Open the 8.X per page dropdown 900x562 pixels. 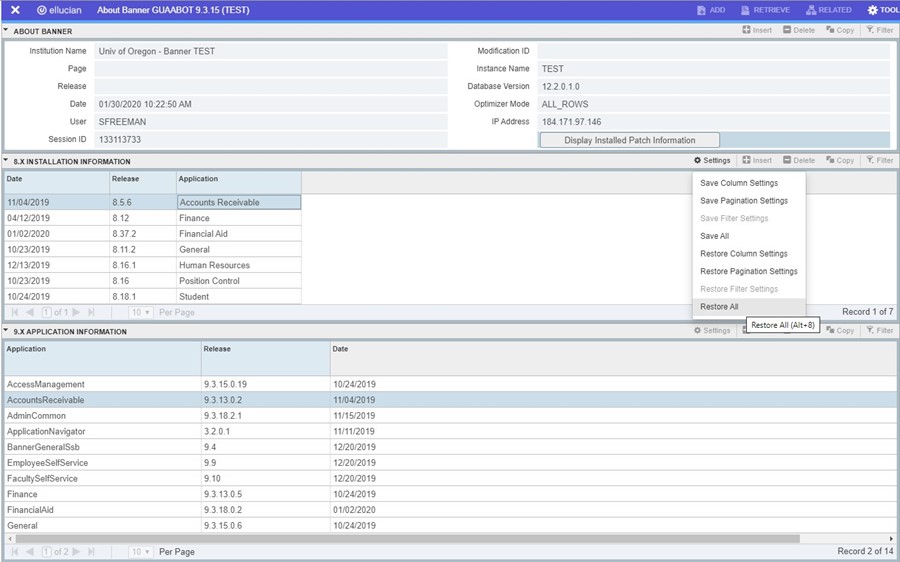140,312
